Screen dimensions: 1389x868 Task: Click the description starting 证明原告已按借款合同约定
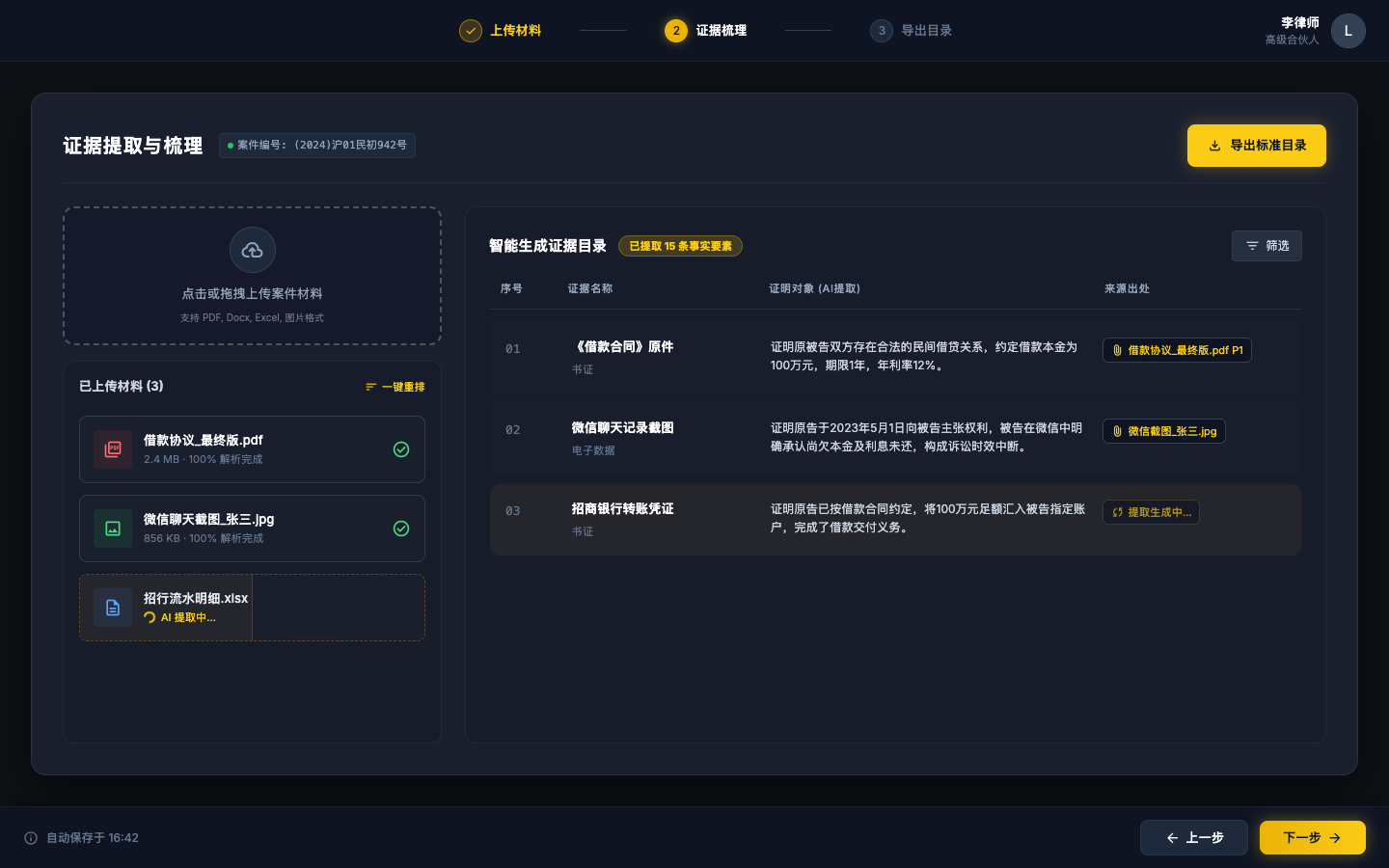(928, 518)
